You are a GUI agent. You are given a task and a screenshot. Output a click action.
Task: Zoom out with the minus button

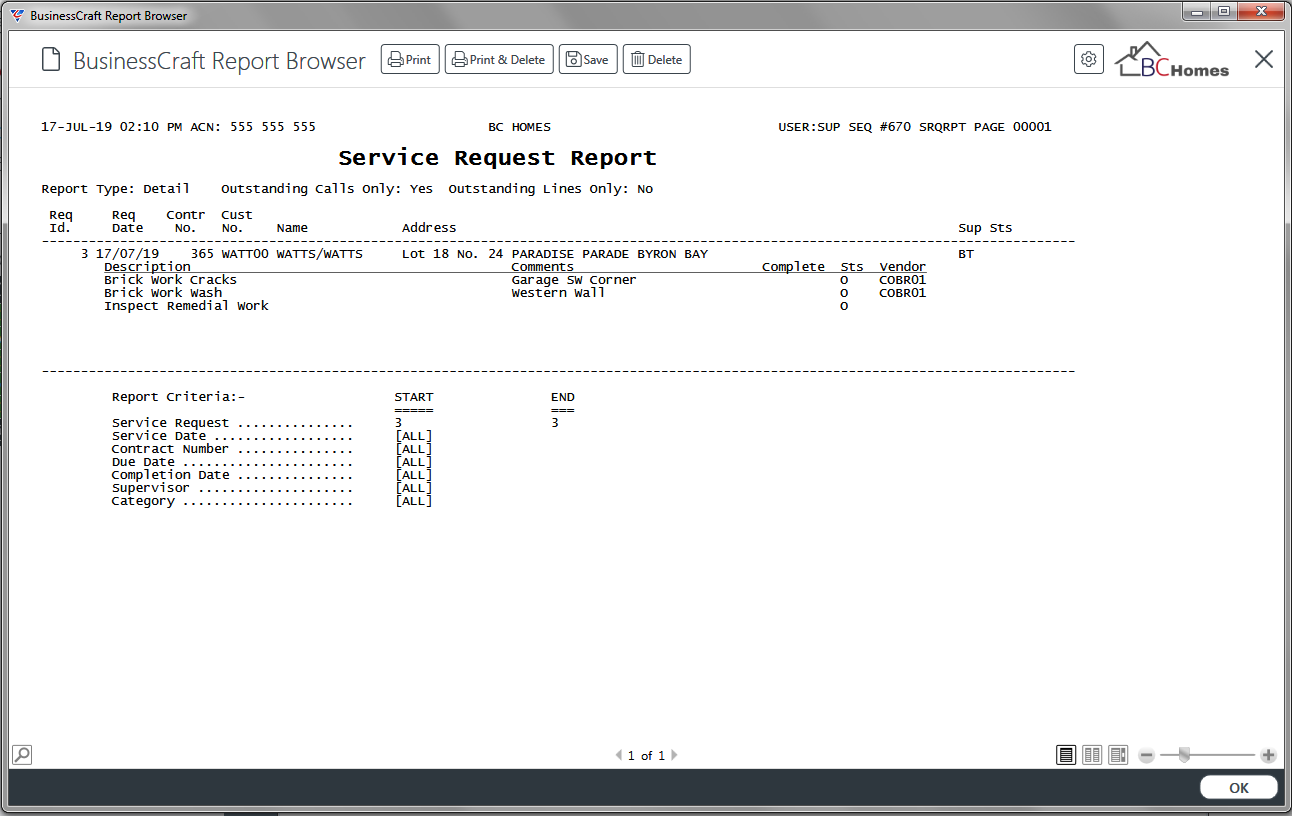tap(1146, 756)
